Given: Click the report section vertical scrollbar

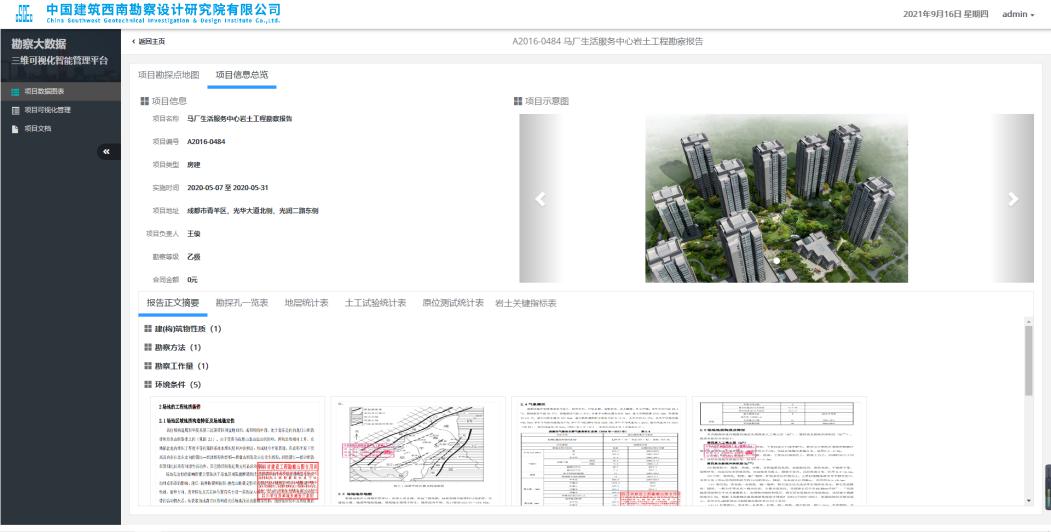Looking at the screenshot, I should [1028, 360].
